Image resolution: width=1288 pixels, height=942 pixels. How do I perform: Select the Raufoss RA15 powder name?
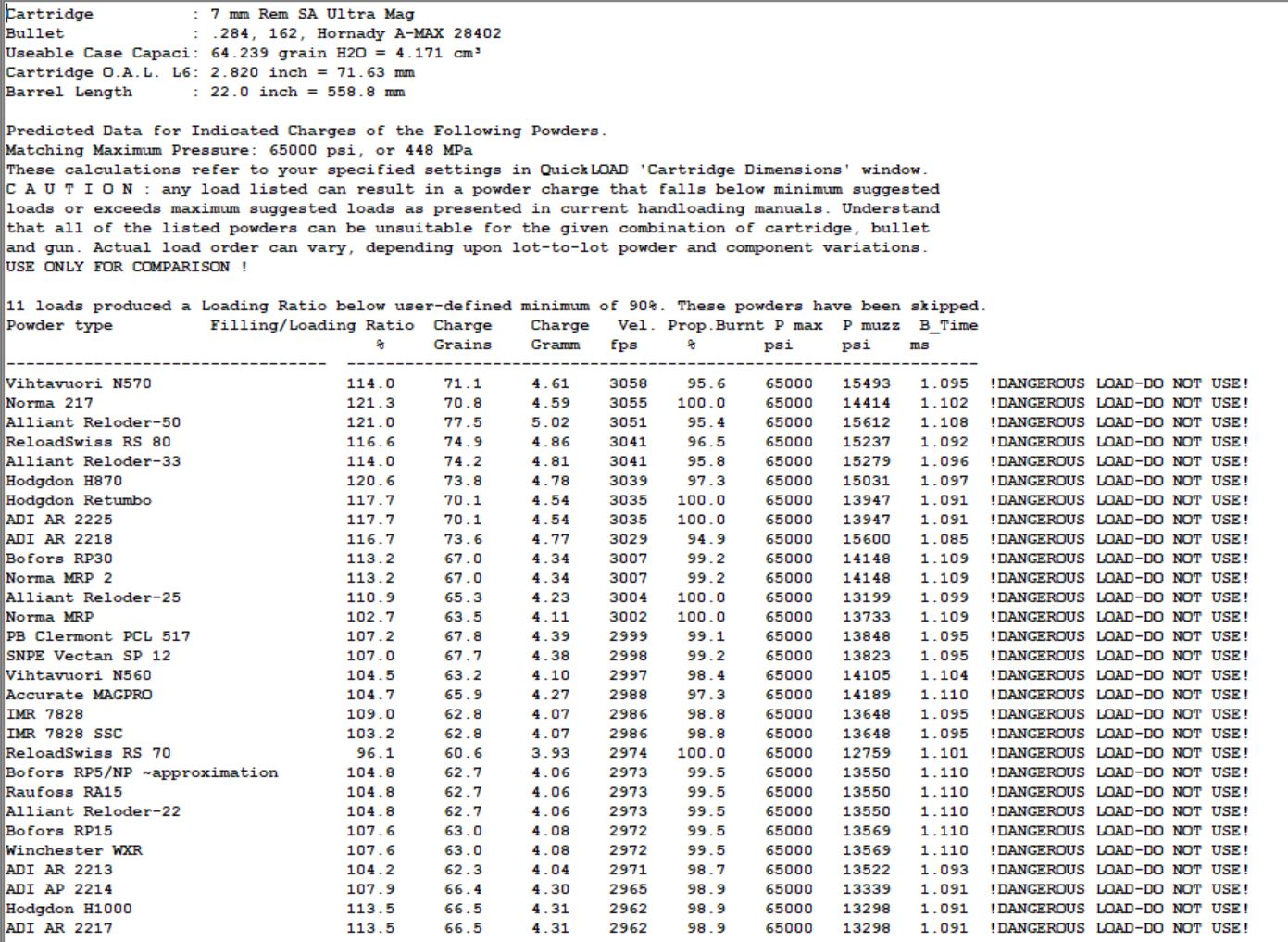point(64,792)
